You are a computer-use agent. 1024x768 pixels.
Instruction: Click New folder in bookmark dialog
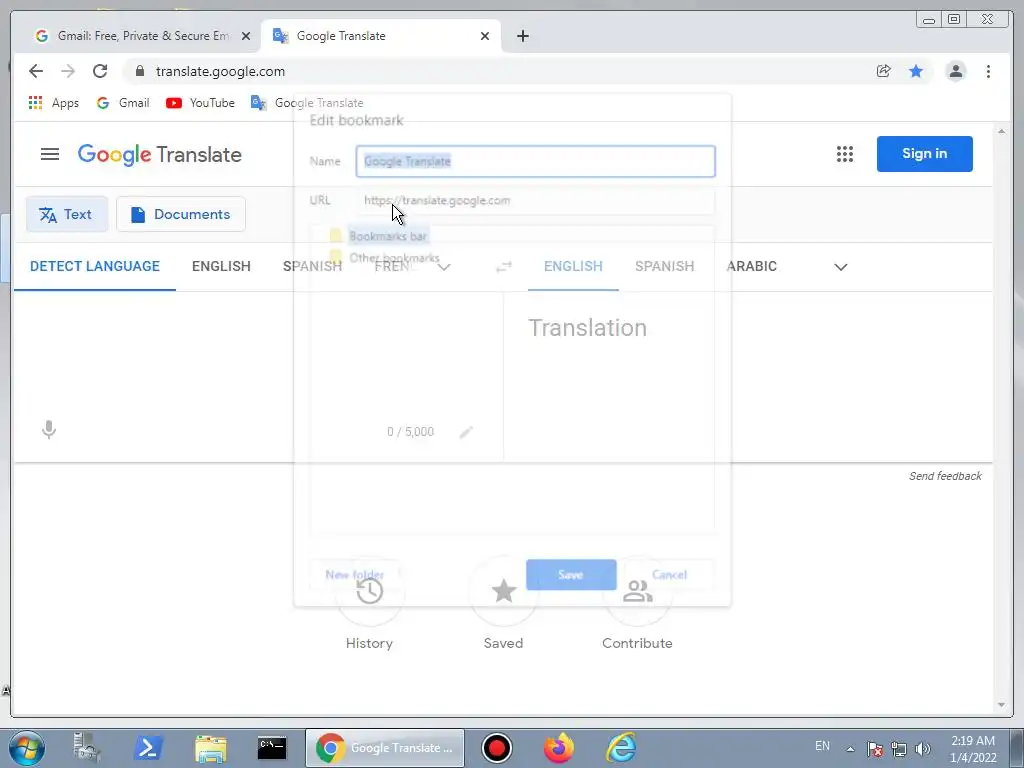(x=355, y=575)
